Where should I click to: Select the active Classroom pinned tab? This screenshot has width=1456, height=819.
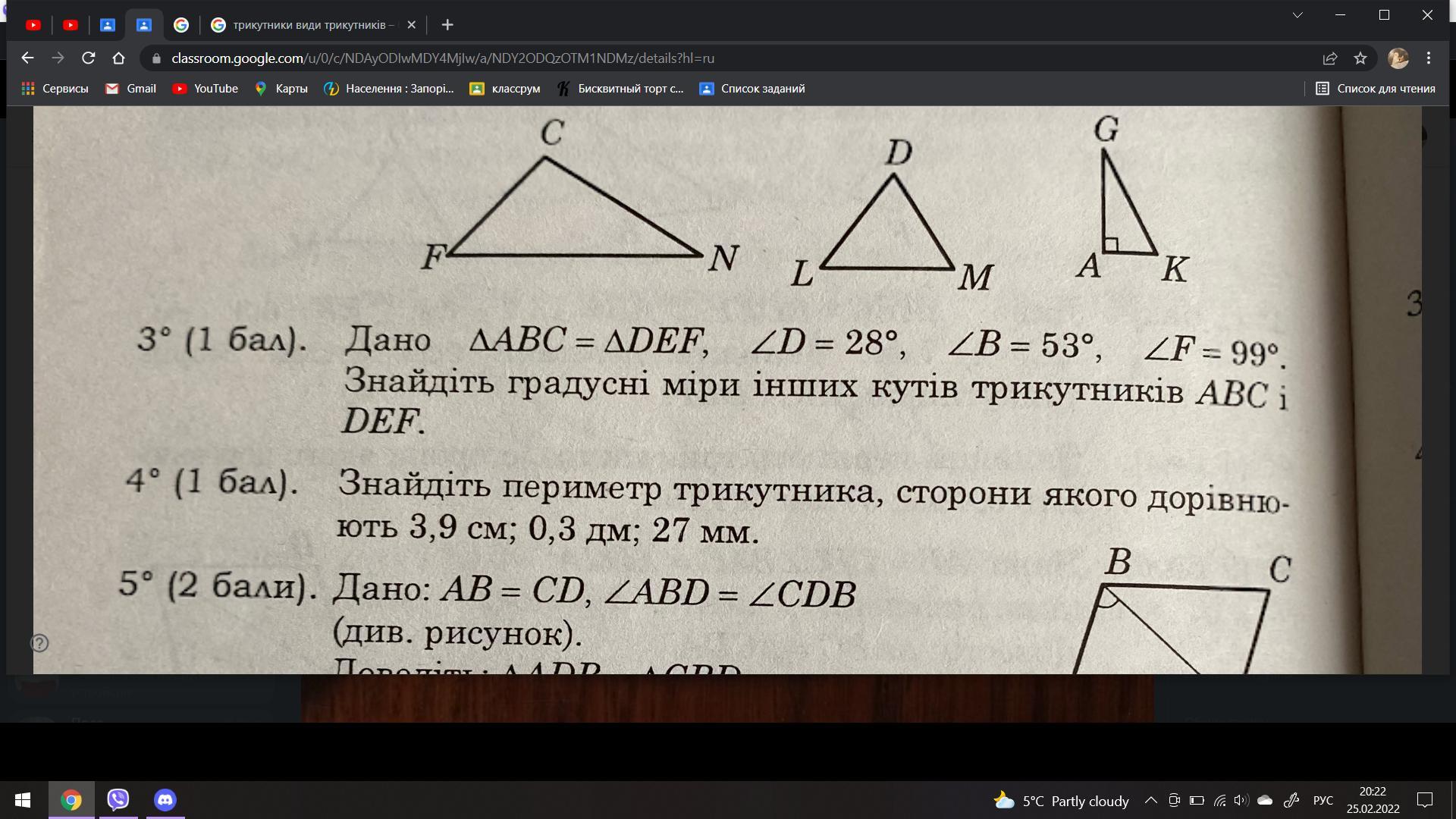click(x=144, y=25)
